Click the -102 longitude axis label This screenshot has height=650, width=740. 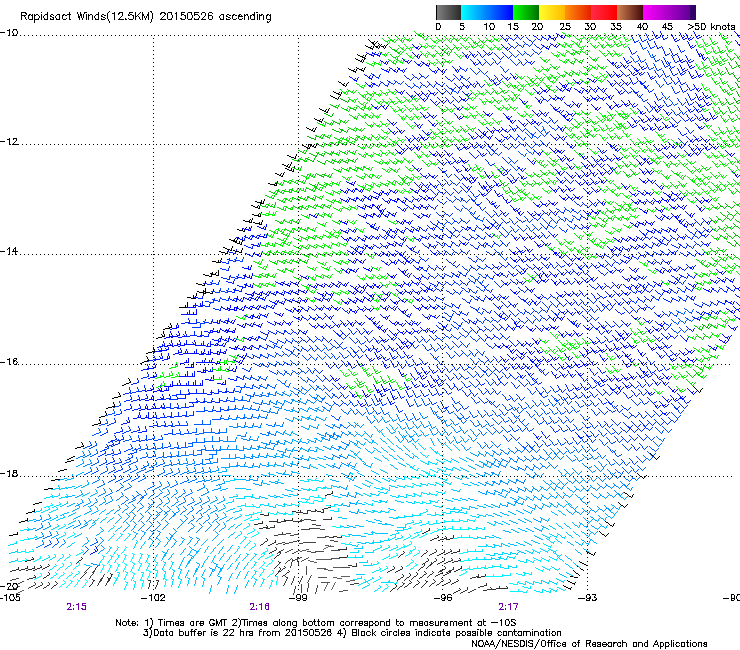click(x=153, y=598)
